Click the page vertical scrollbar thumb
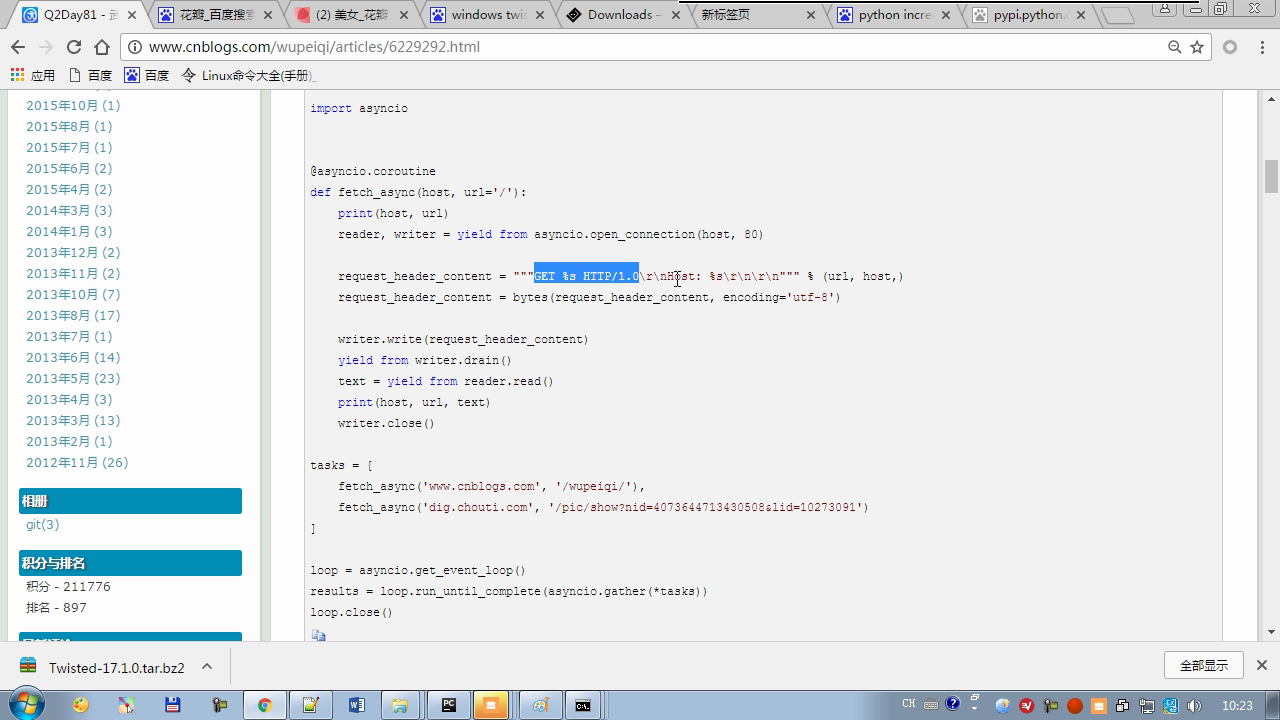 (x=1271, y=176)
